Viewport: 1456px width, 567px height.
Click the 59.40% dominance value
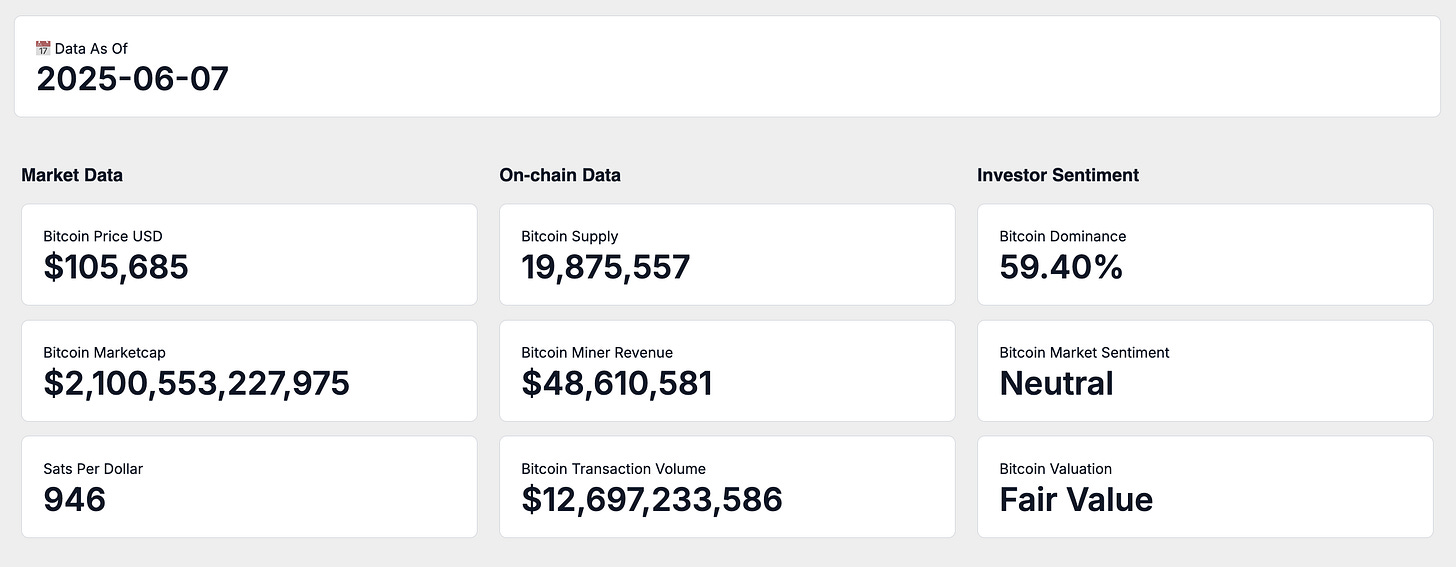pyautogui.click(x=1061, y=268)
